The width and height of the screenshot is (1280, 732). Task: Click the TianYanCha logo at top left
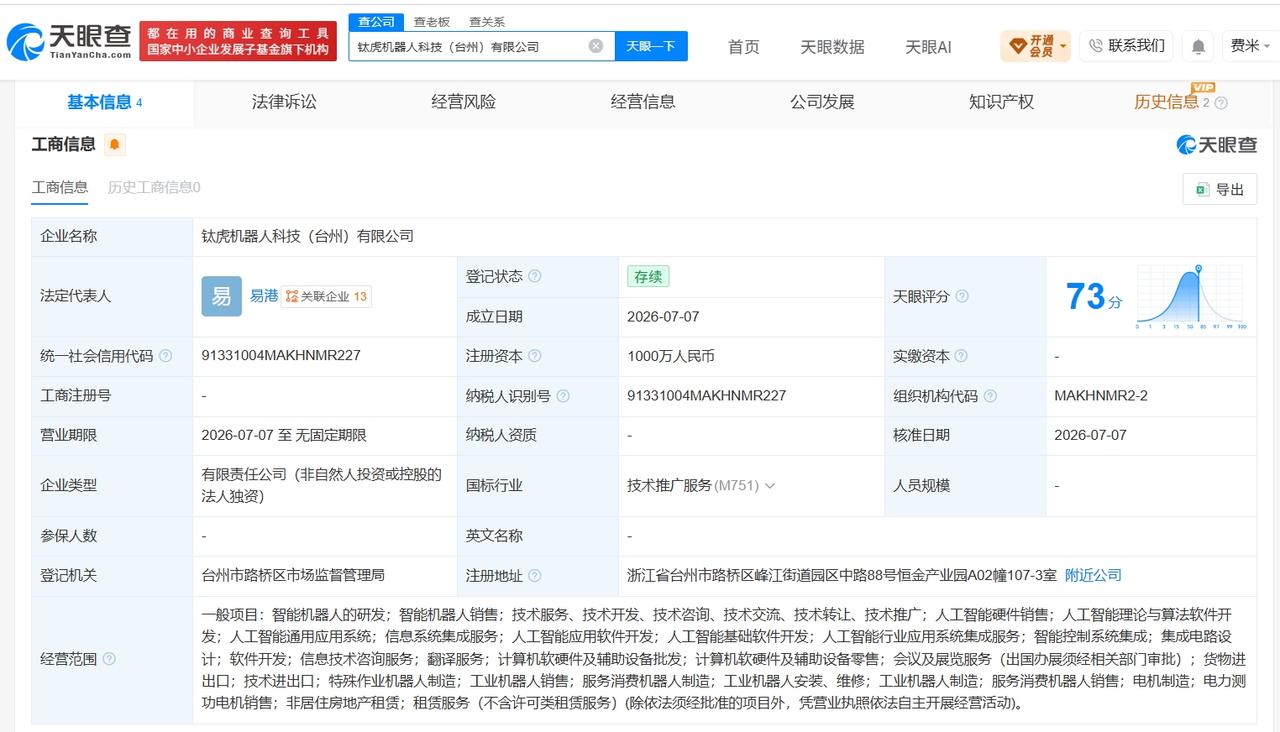click(x=68, y=42)
